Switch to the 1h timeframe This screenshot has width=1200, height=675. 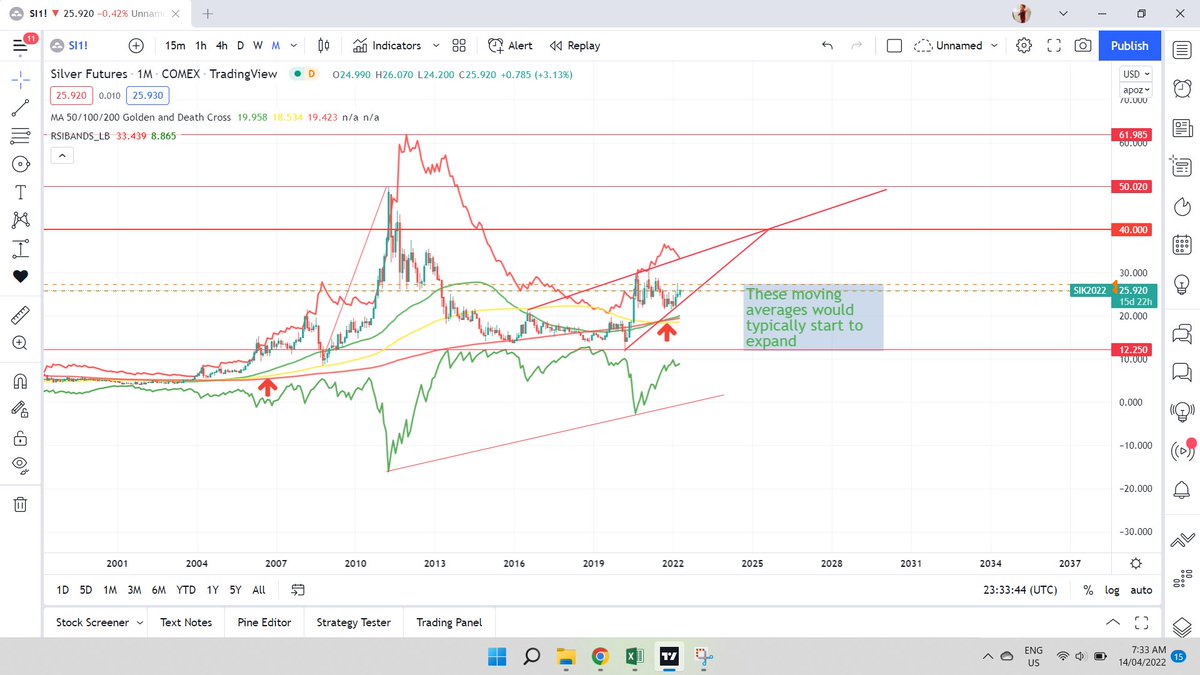point(201,46)
